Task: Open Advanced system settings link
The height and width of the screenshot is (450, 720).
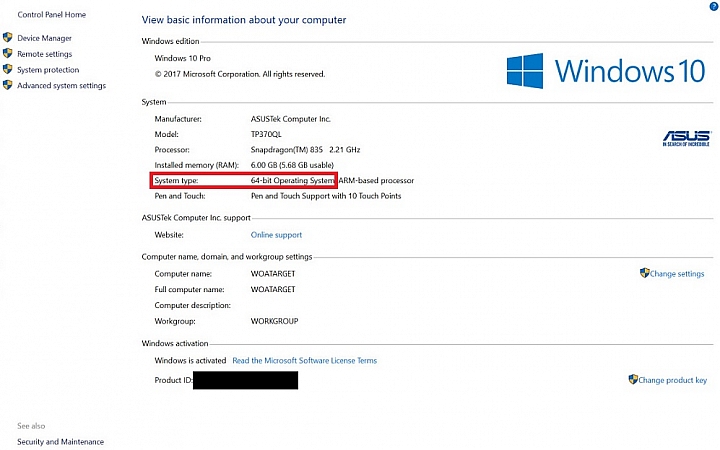Action: (x=62, y=85)
